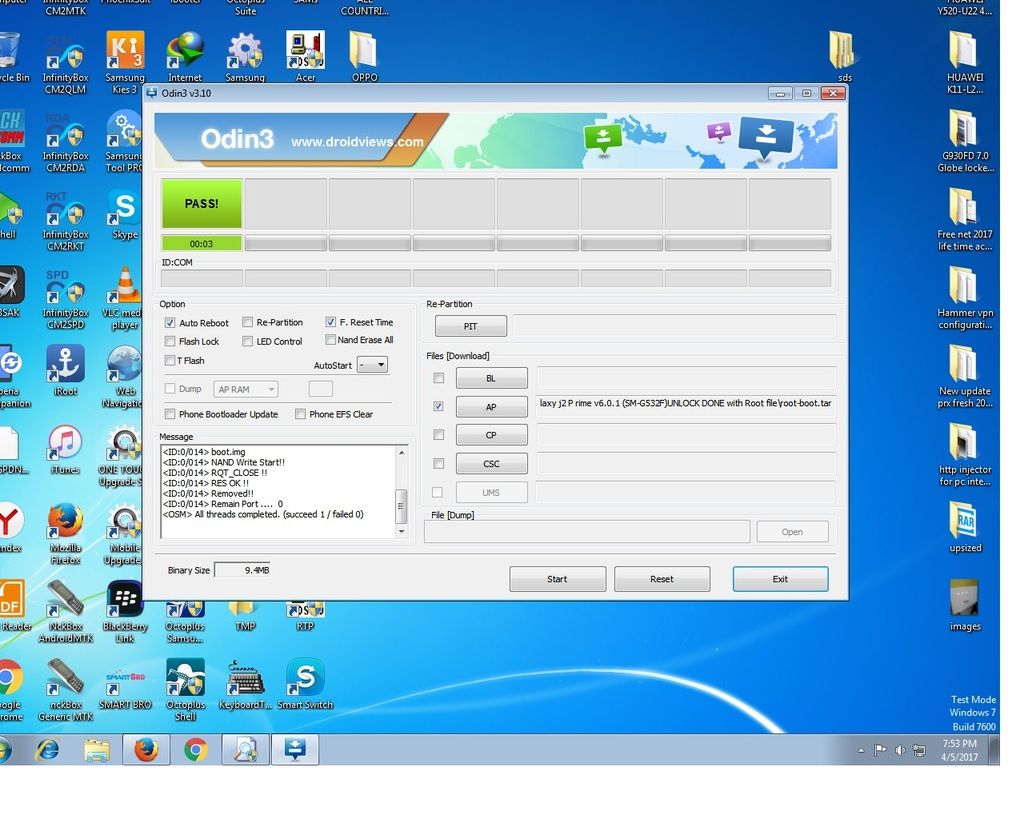Click the PIT button

470,326
